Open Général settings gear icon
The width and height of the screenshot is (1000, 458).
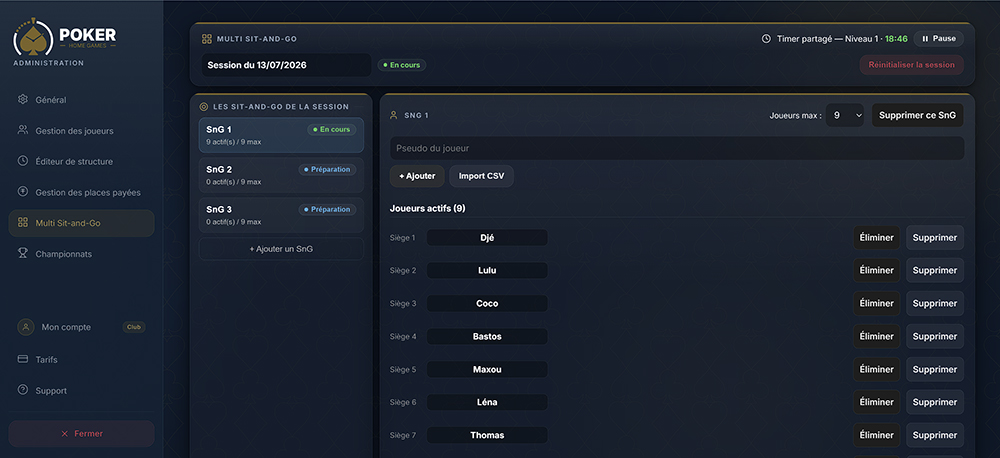pos(23,100)
